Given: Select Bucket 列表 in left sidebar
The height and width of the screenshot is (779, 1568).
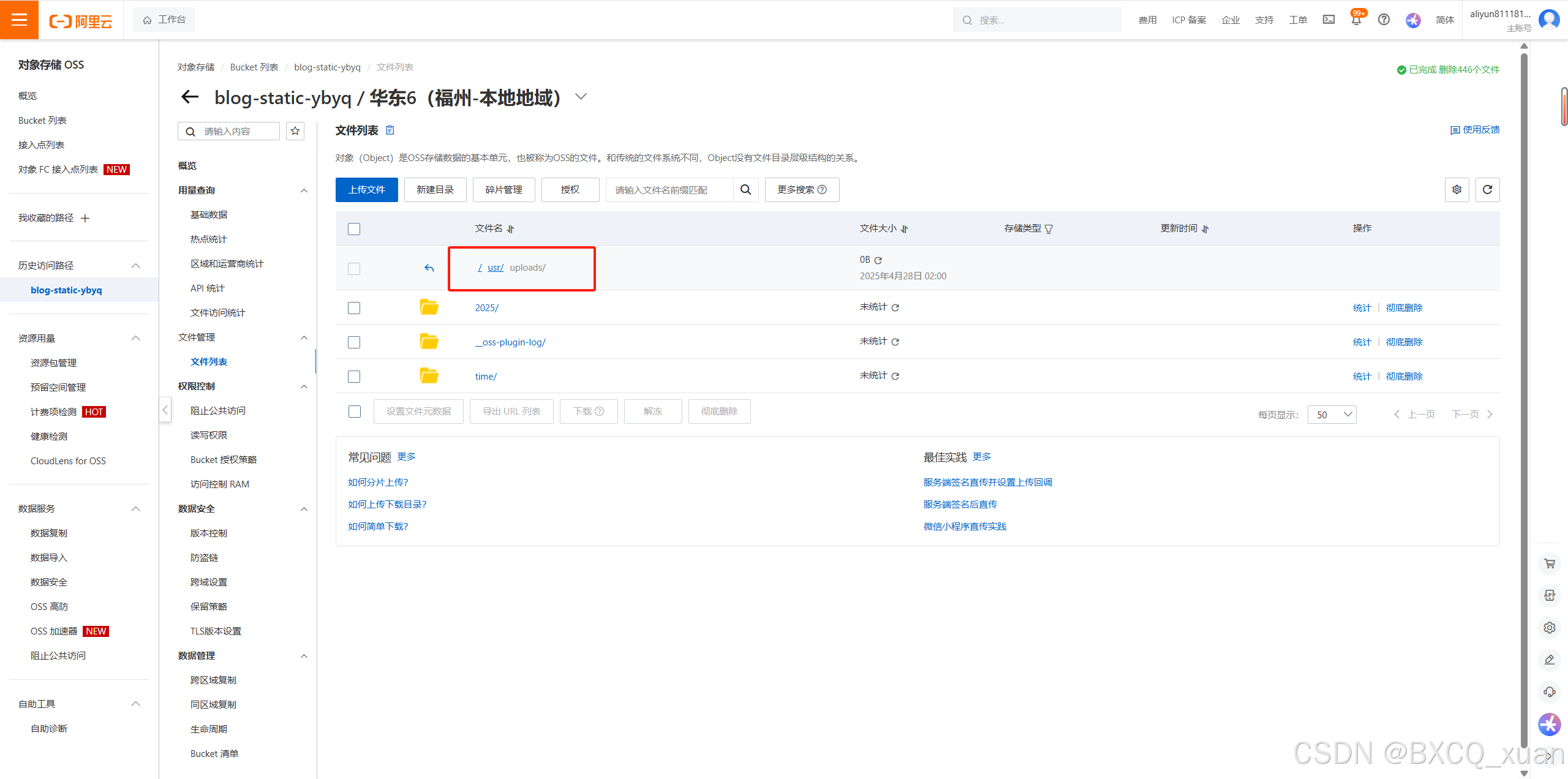Looking at the screenshot, I should coord(42,121).
